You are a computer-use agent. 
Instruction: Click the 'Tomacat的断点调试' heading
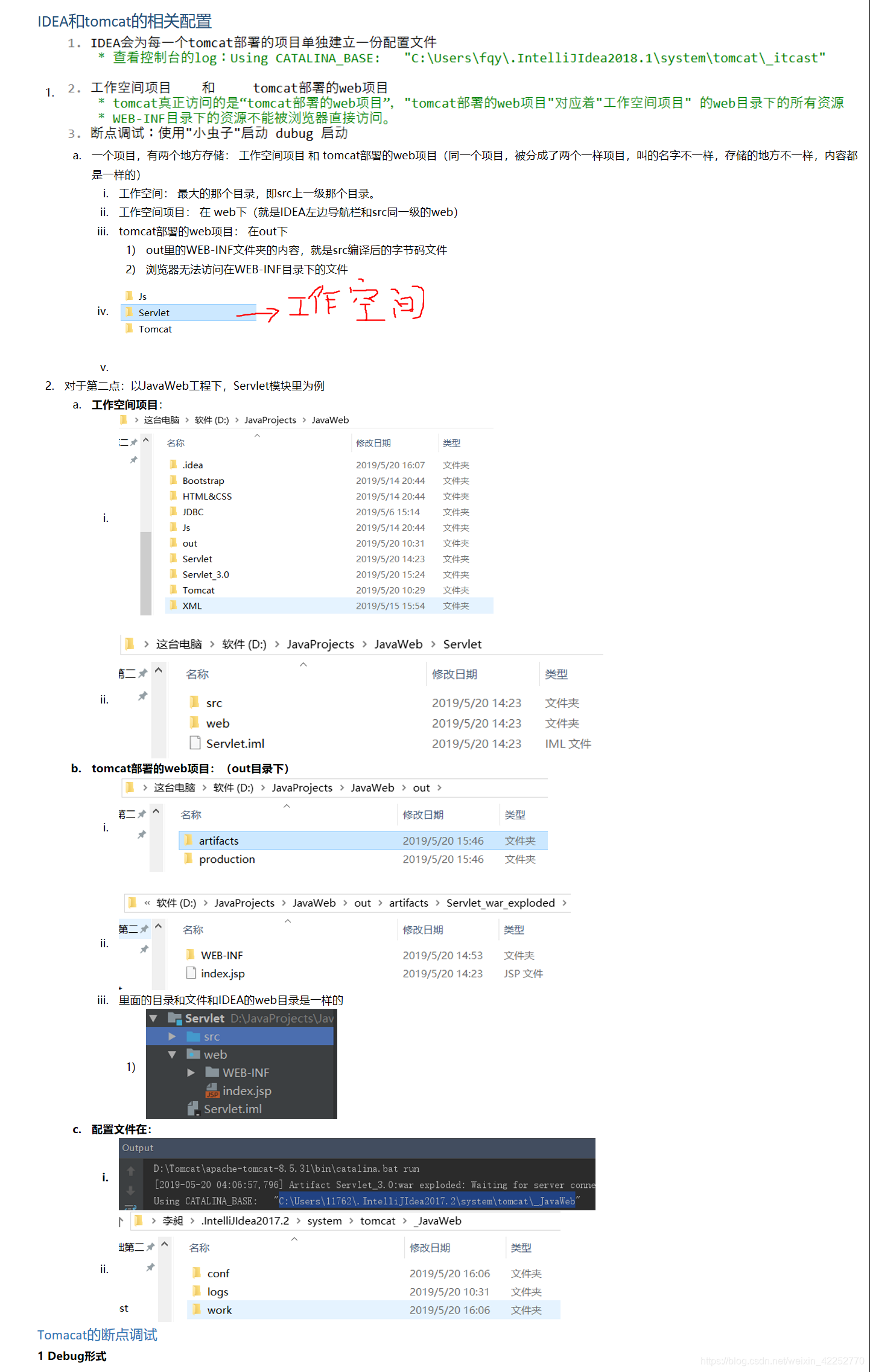point(97,1335)
